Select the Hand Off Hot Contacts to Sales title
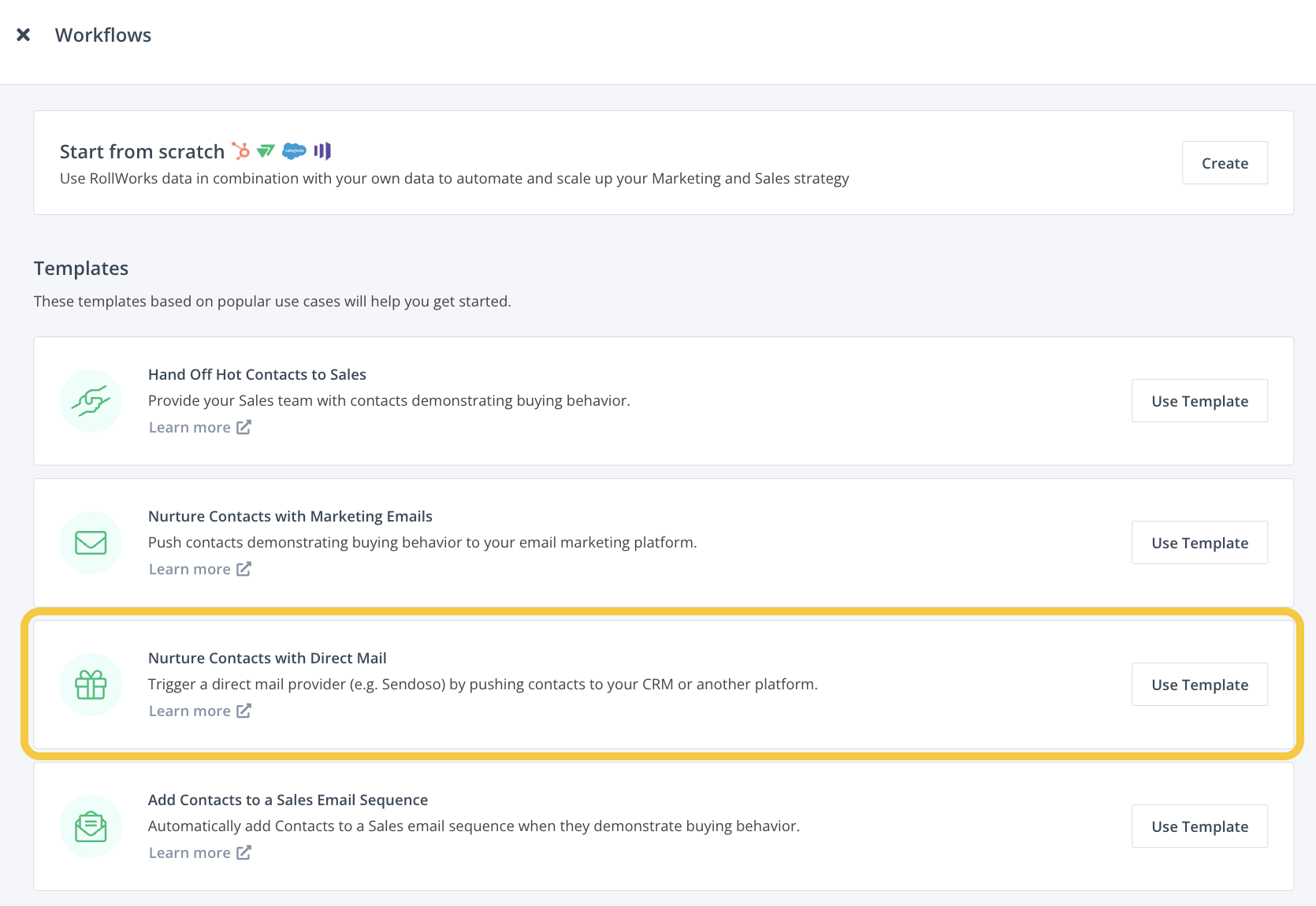 coord(257,374)
